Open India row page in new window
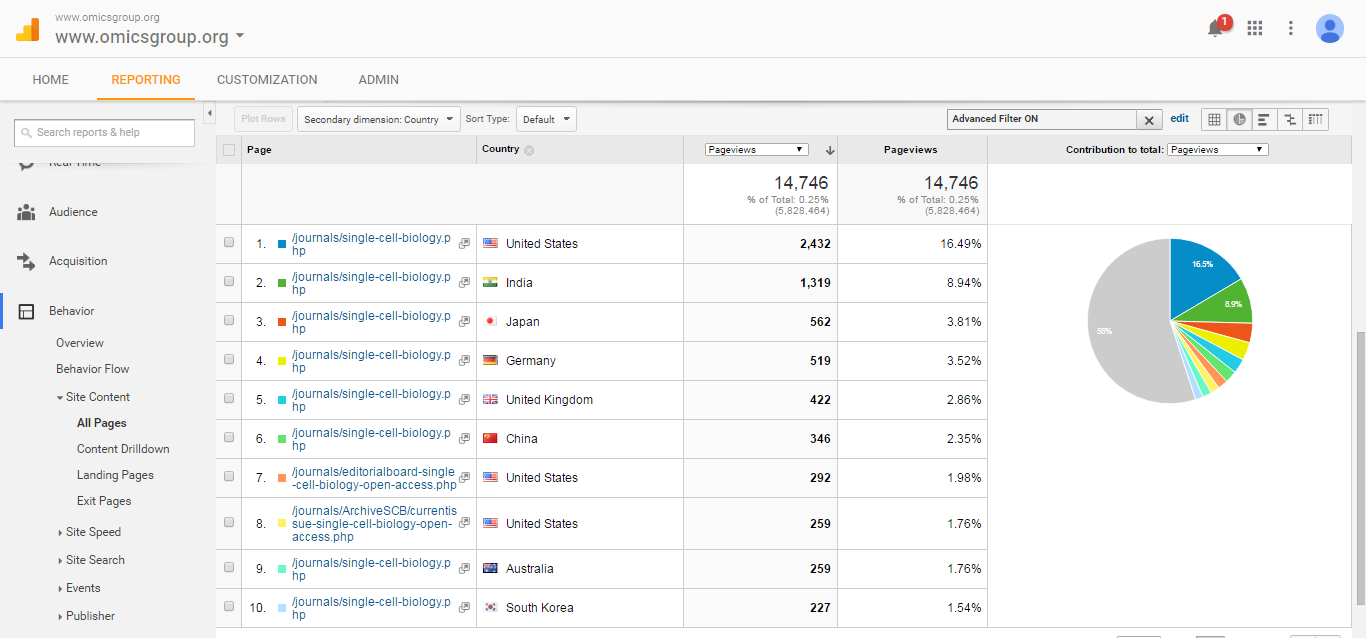This screenshot has height=638, width=1366. click(464, 283)
